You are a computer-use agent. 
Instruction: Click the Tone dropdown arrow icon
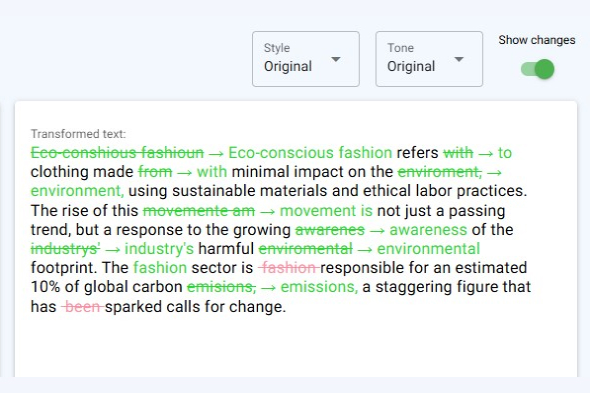point(459,59)
